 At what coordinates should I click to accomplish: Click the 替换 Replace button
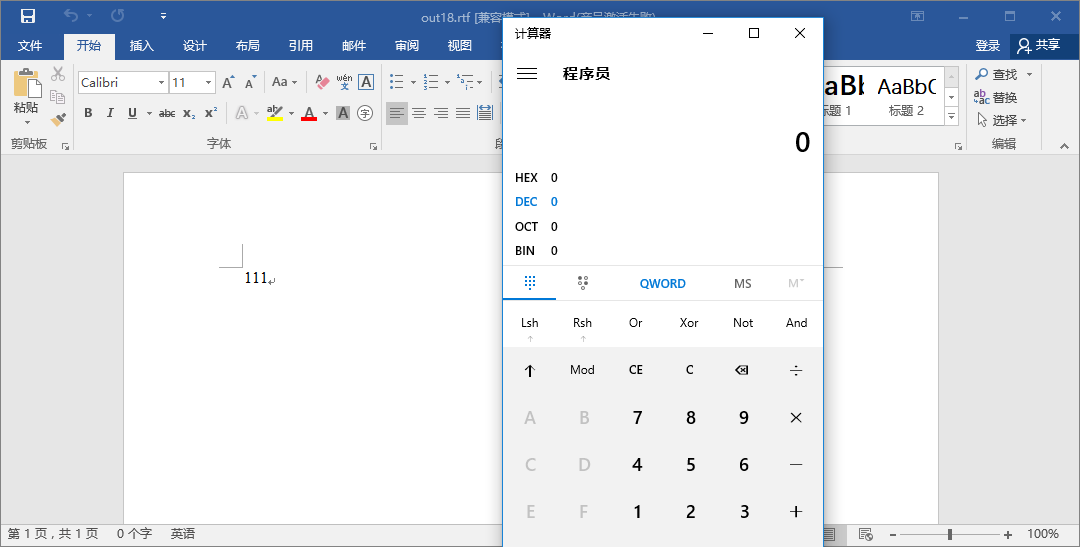(x=996, y=97)
